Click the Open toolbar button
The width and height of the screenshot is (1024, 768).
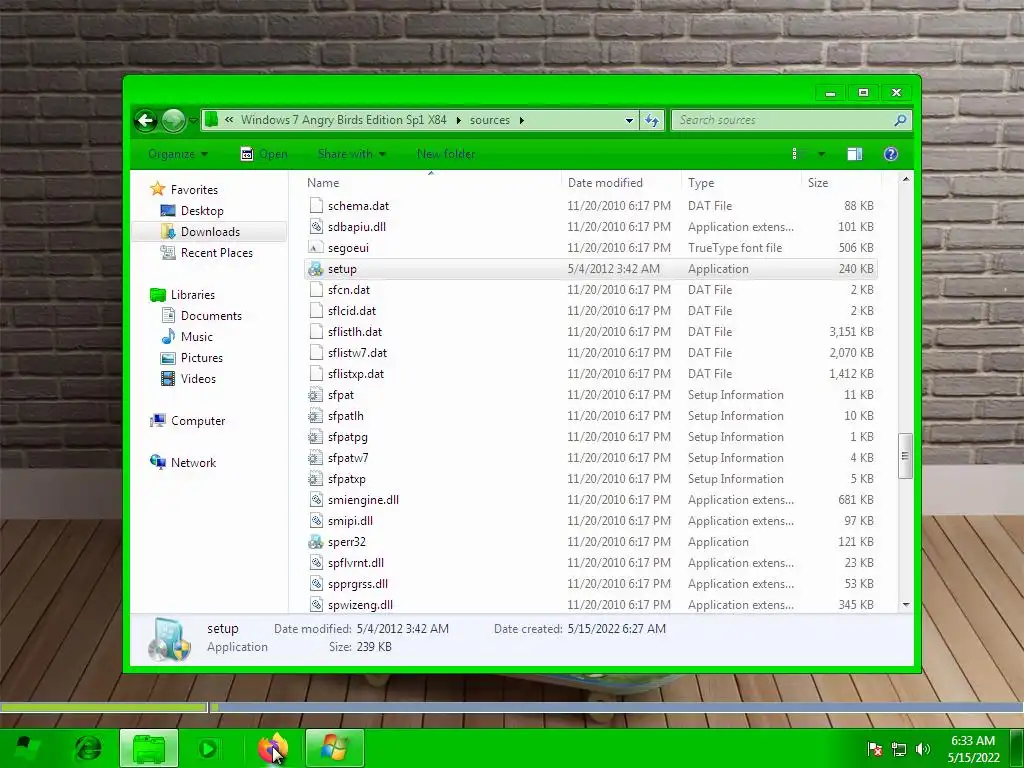tap(264, 154)
